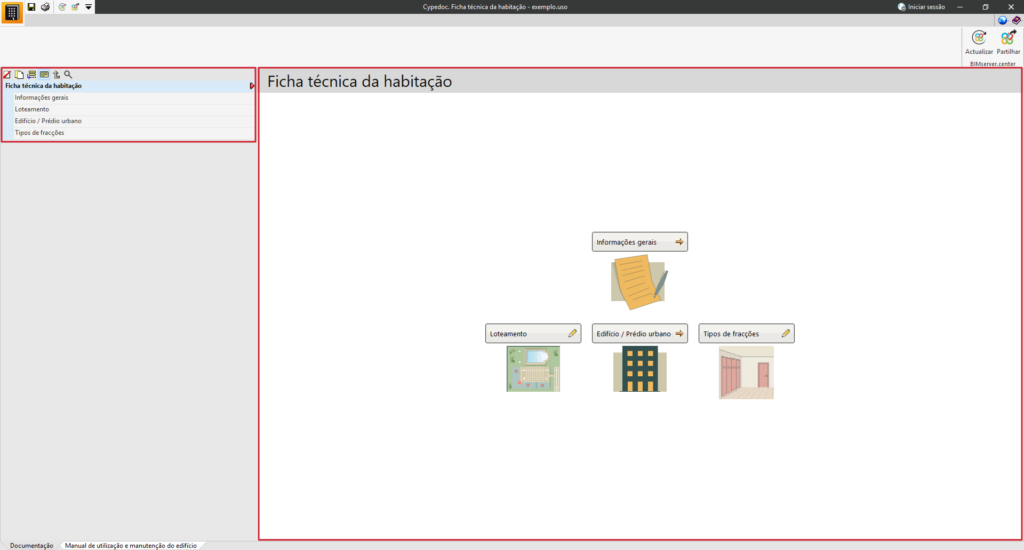Click the Ficha técnica da habitação page heading
This screenshot has width=1024, height=550.
coord(359,82)
